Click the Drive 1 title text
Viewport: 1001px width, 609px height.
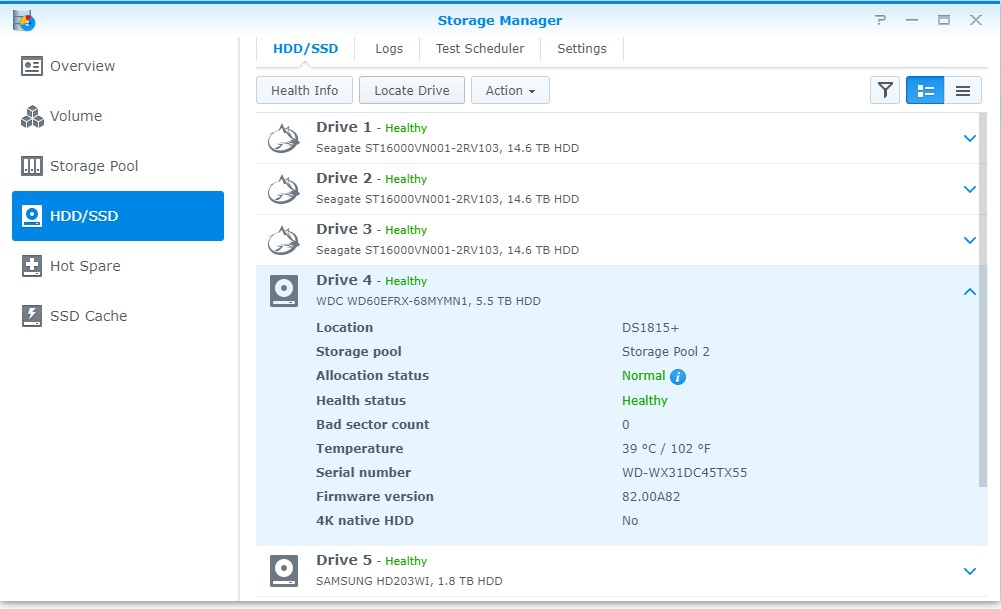343,127
